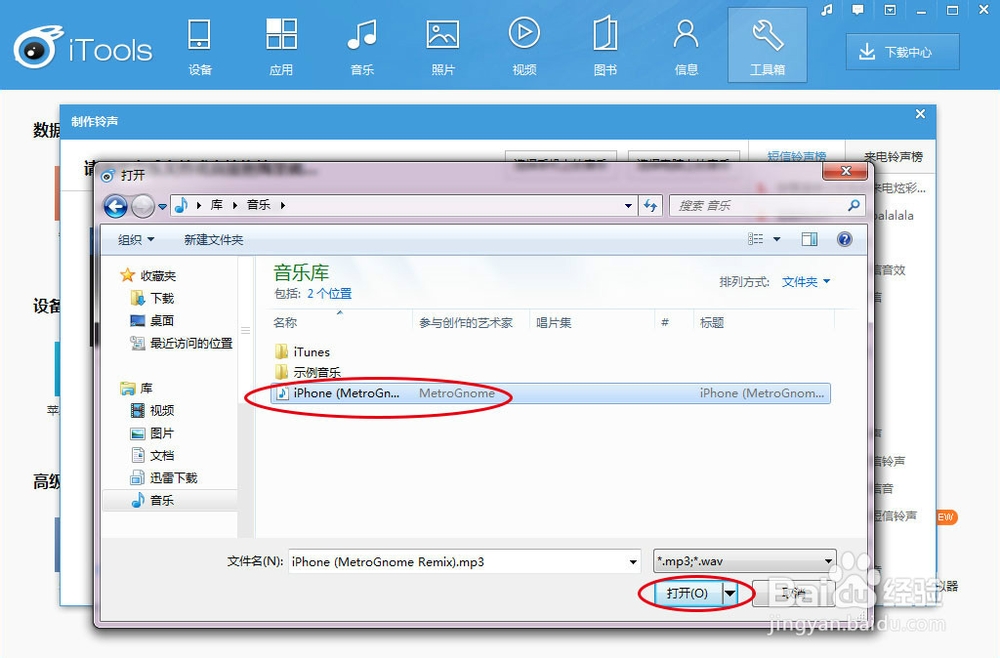1000x658 pixels.
Task: Click the 库 breadcrumb in address bar
Action: (x=217, y=205)
